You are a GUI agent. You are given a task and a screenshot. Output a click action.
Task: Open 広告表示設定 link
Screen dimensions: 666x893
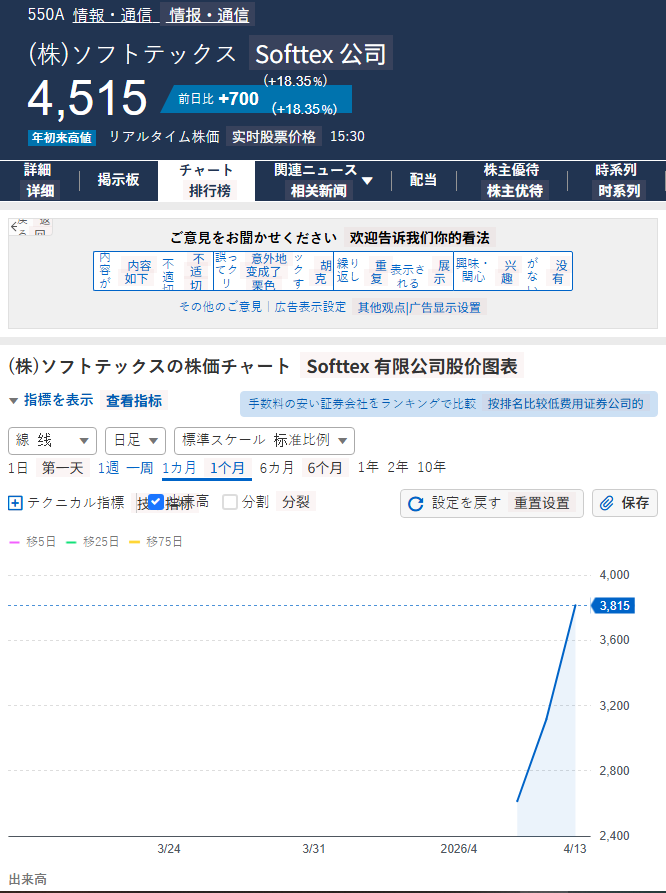coord(310,307)
